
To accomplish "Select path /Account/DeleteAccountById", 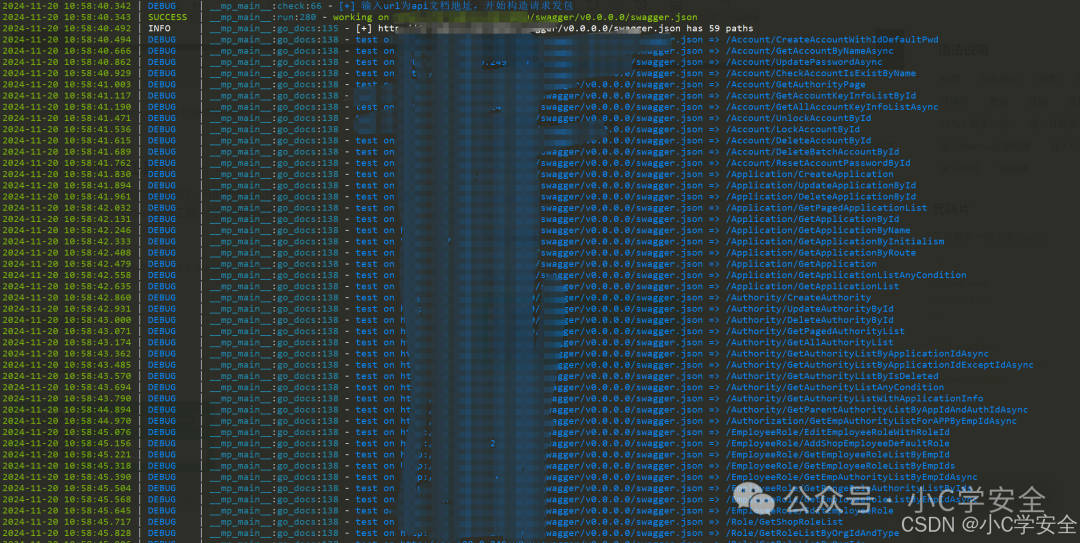I will click(798, 141).
